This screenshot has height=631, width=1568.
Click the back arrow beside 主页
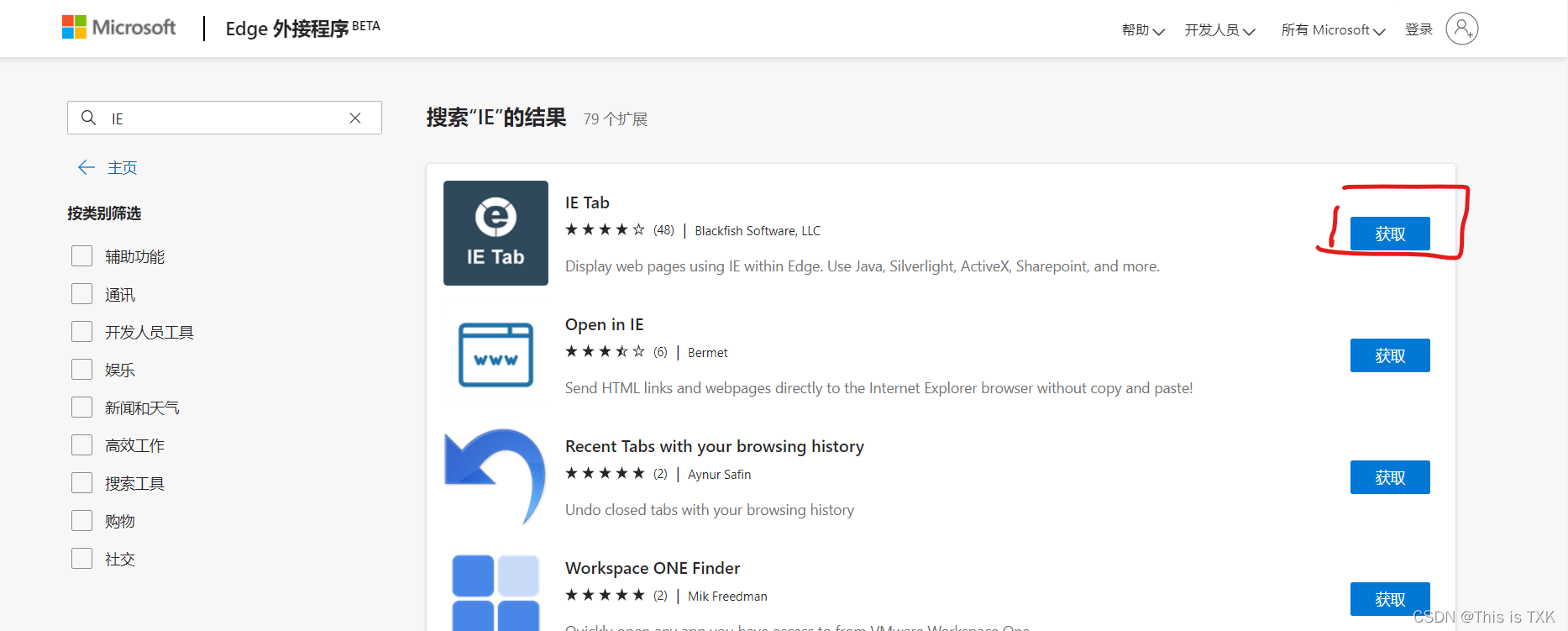[87, 167]
